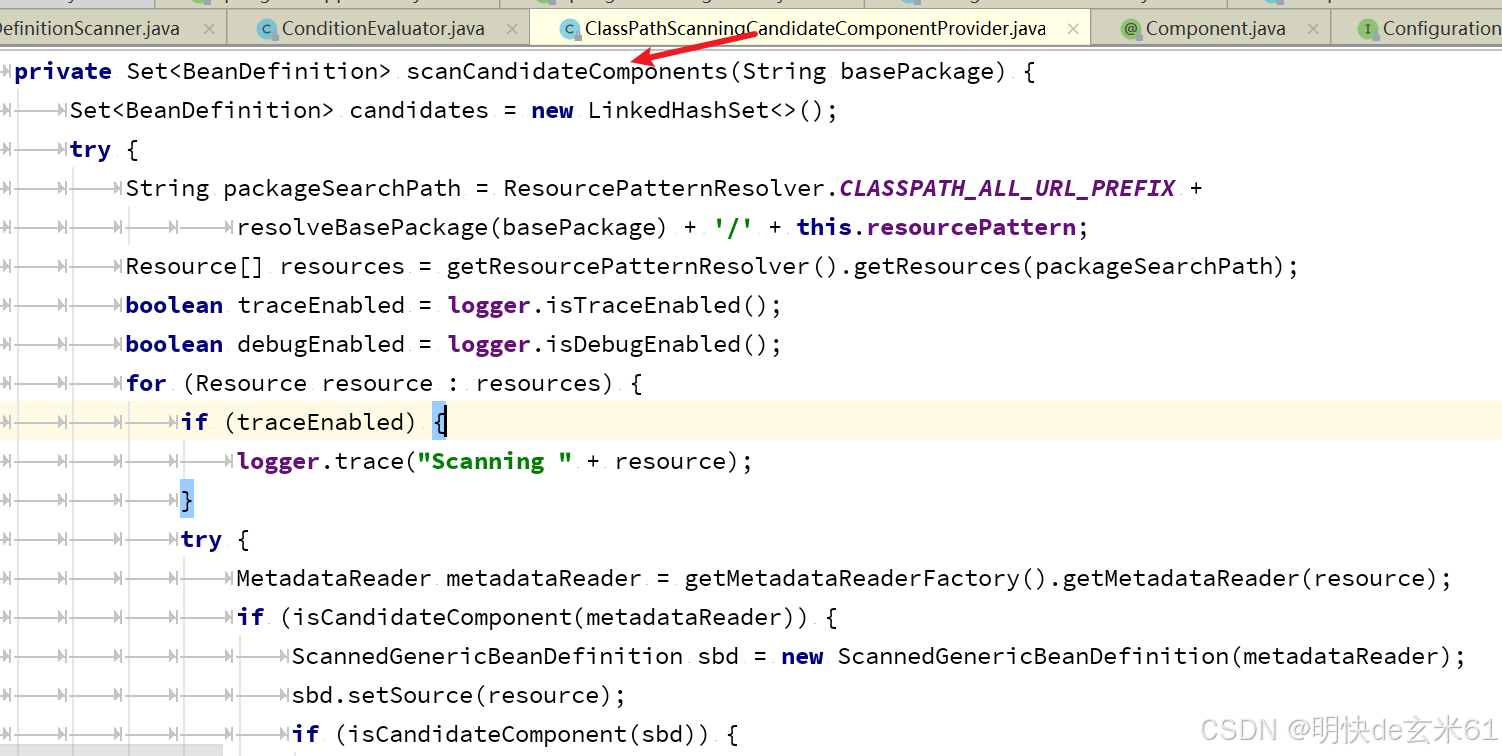Click the interface icon on Configuration tab
Image resolution: width=1502 pixels, height=756 pixels.
1367,29
